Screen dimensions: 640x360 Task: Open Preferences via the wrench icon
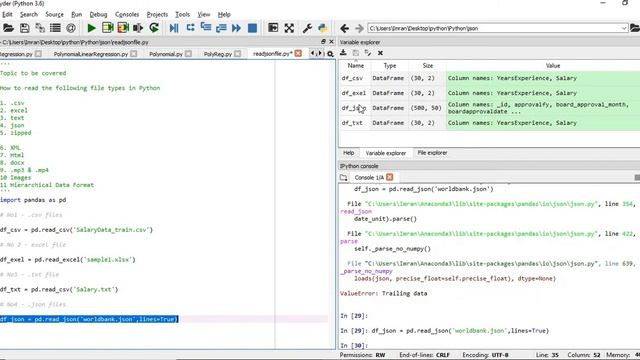307,28
